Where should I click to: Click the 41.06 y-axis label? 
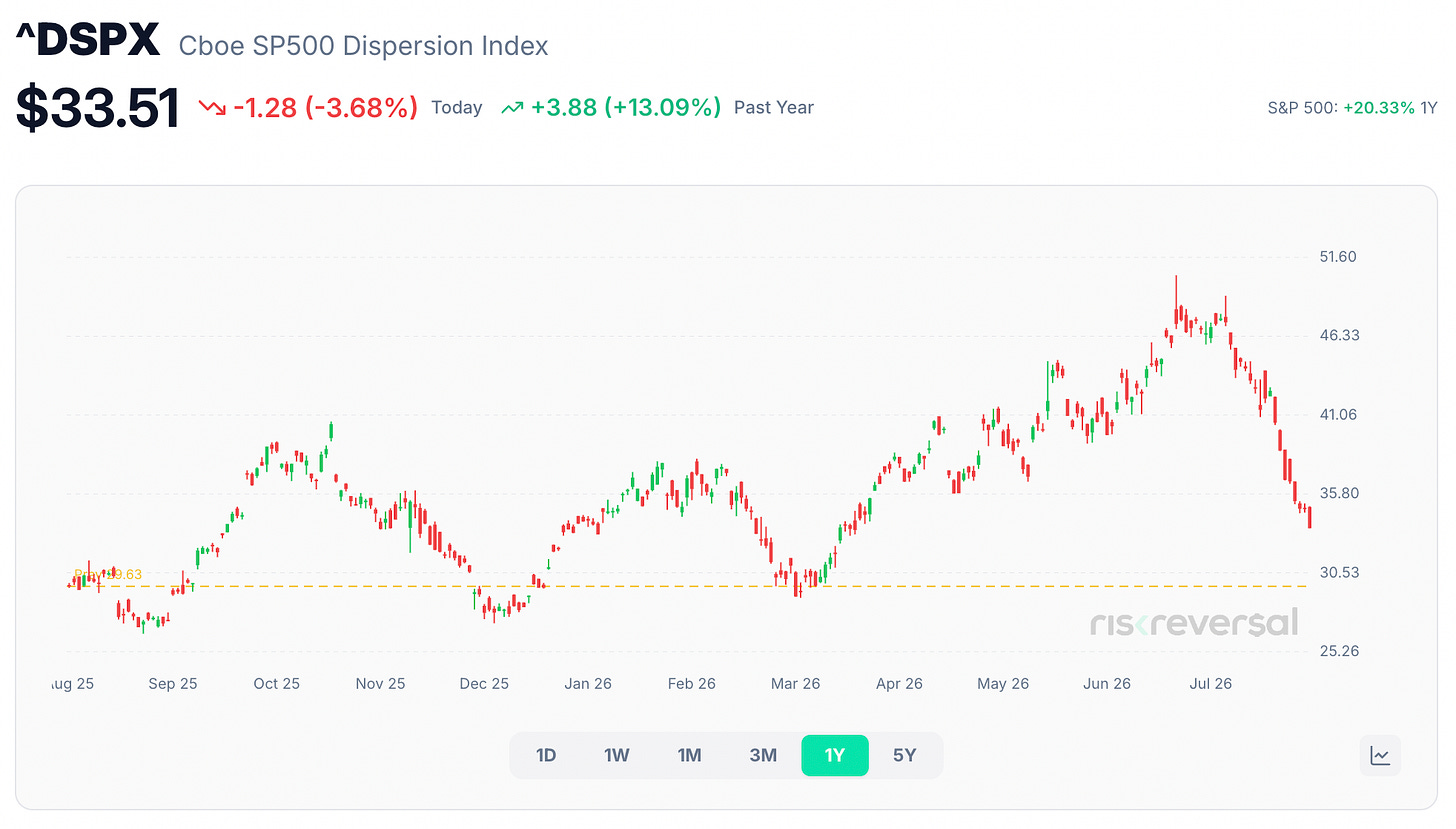[1338, 414]
